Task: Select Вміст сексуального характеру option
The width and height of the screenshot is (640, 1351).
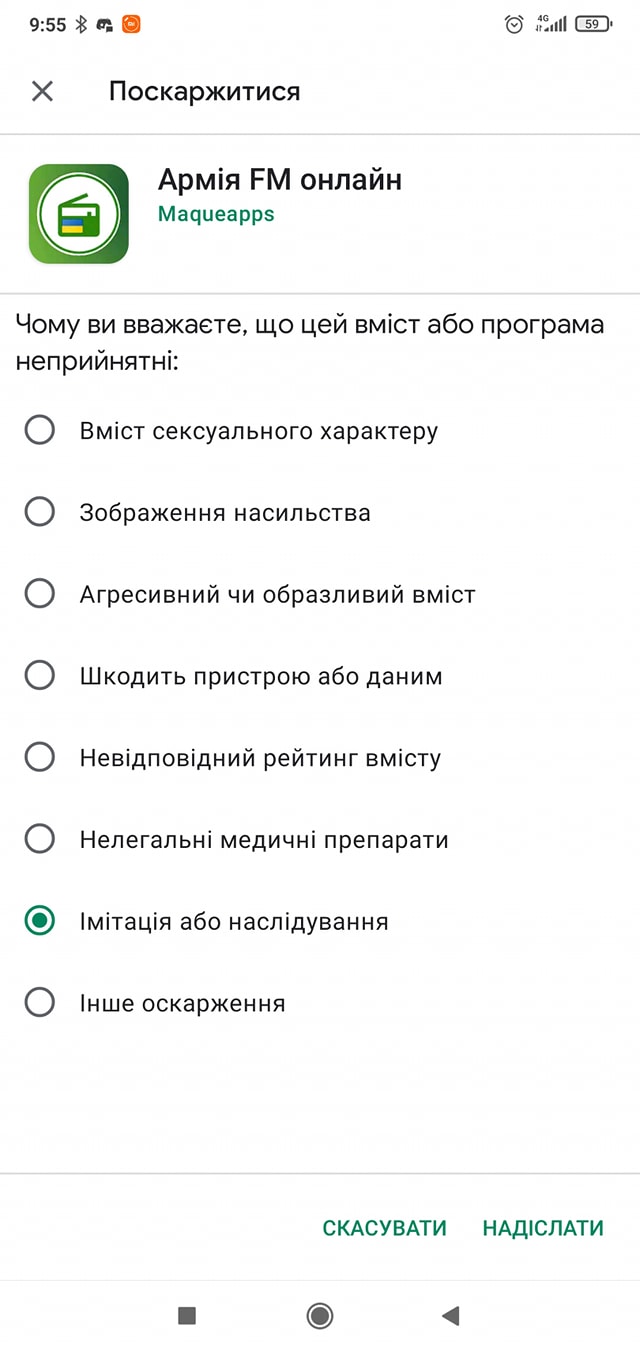Action: click(39, 430)
